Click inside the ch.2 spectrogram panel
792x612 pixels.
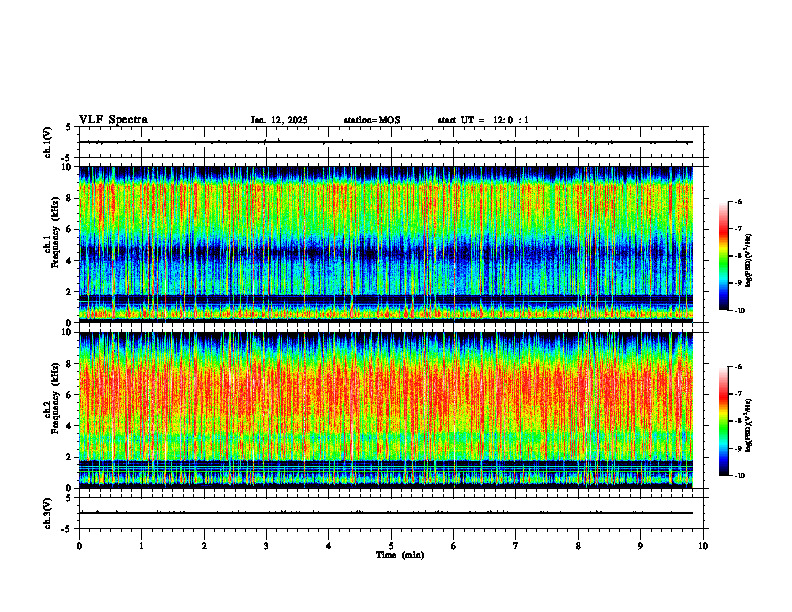pyautogui.click(x=386, y=410)
